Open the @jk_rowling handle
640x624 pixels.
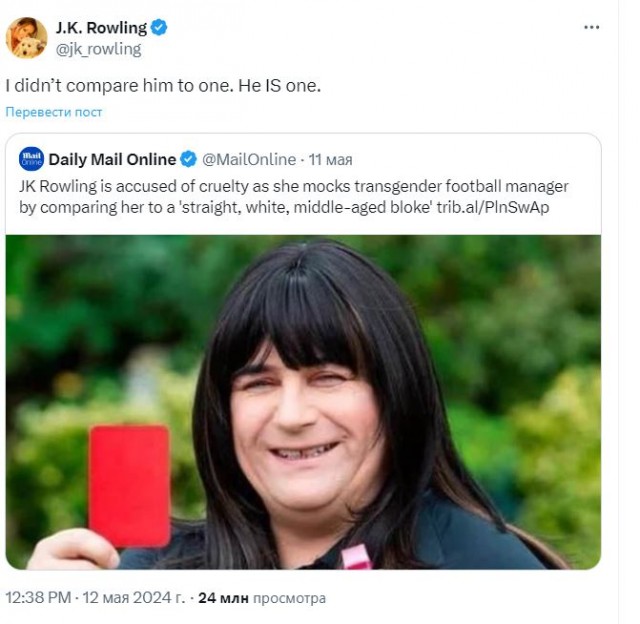[x=98, y=49]
